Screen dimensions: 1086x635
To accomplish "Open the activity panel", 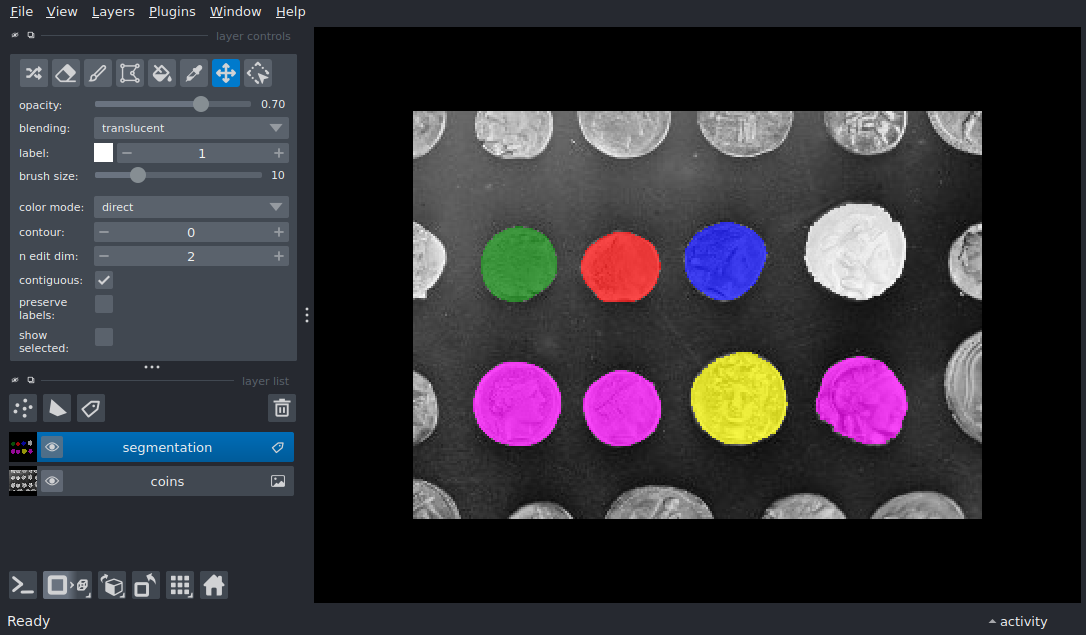I will [1017, 621].
